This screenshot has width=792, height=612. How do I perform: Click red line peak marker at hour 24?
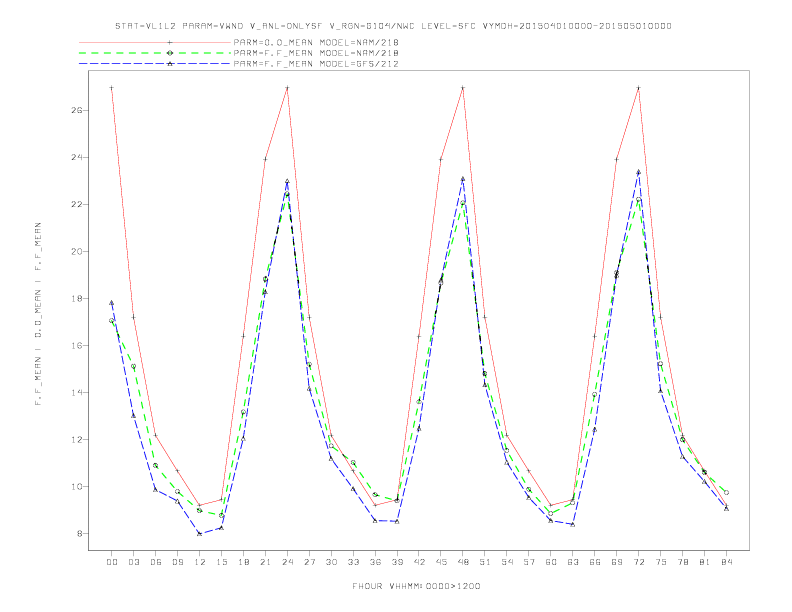point(287,88)
